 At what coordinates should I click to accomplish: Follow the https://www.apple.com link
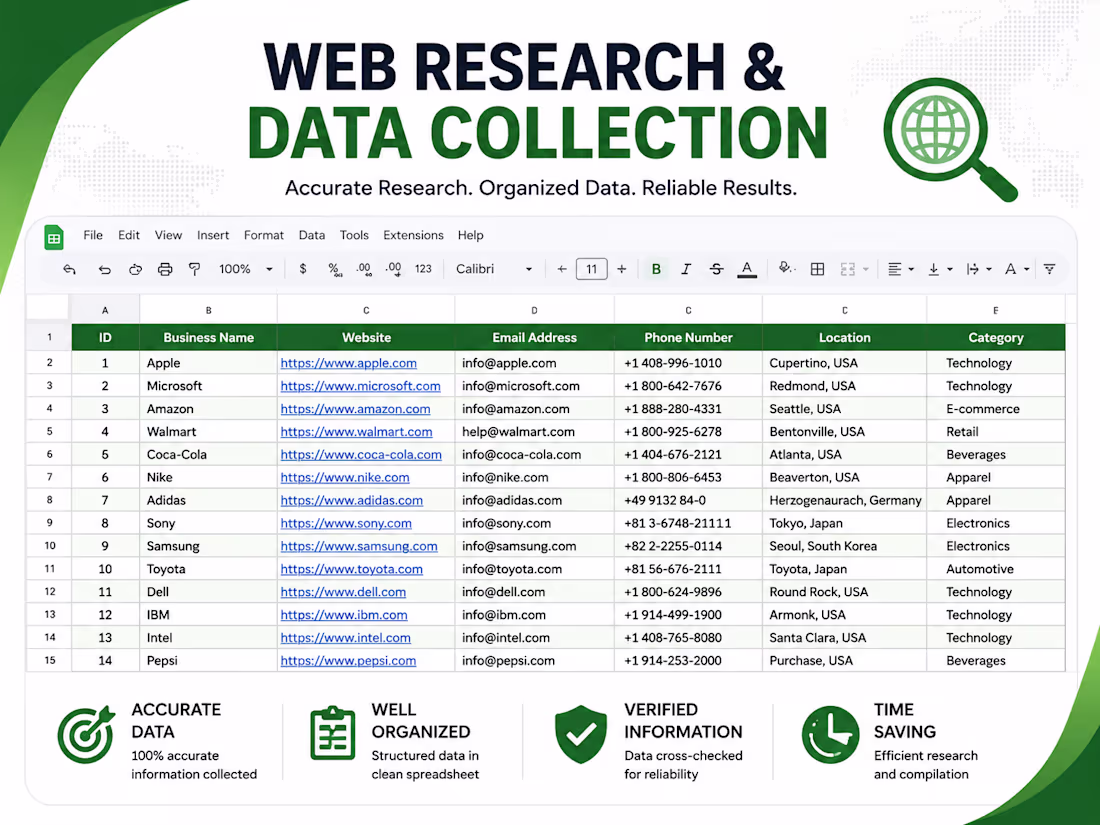pyautogui.click(x=349, y=363)
